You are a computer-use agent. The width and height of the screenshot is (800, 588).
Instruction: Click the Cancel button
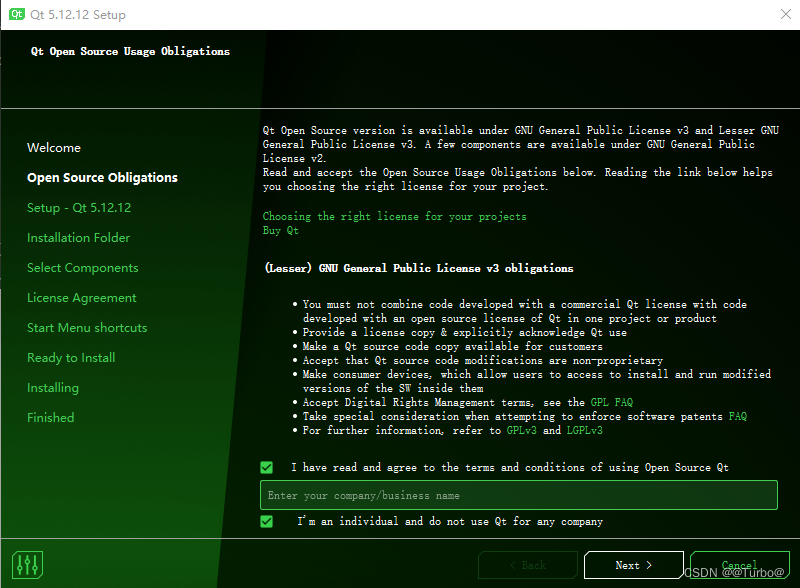(x=739, y=565)
